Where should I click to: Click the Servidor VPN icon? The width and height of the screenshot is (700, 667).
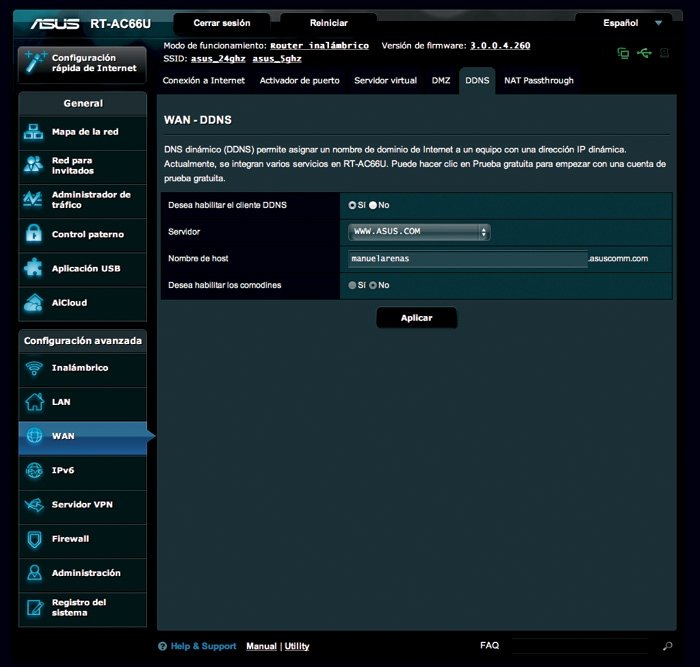[34, 504]
